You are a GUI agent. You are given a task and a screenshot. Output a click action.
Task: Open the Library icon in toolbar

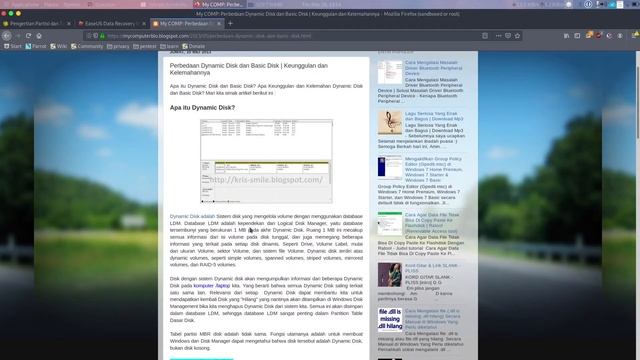(567, 36)
